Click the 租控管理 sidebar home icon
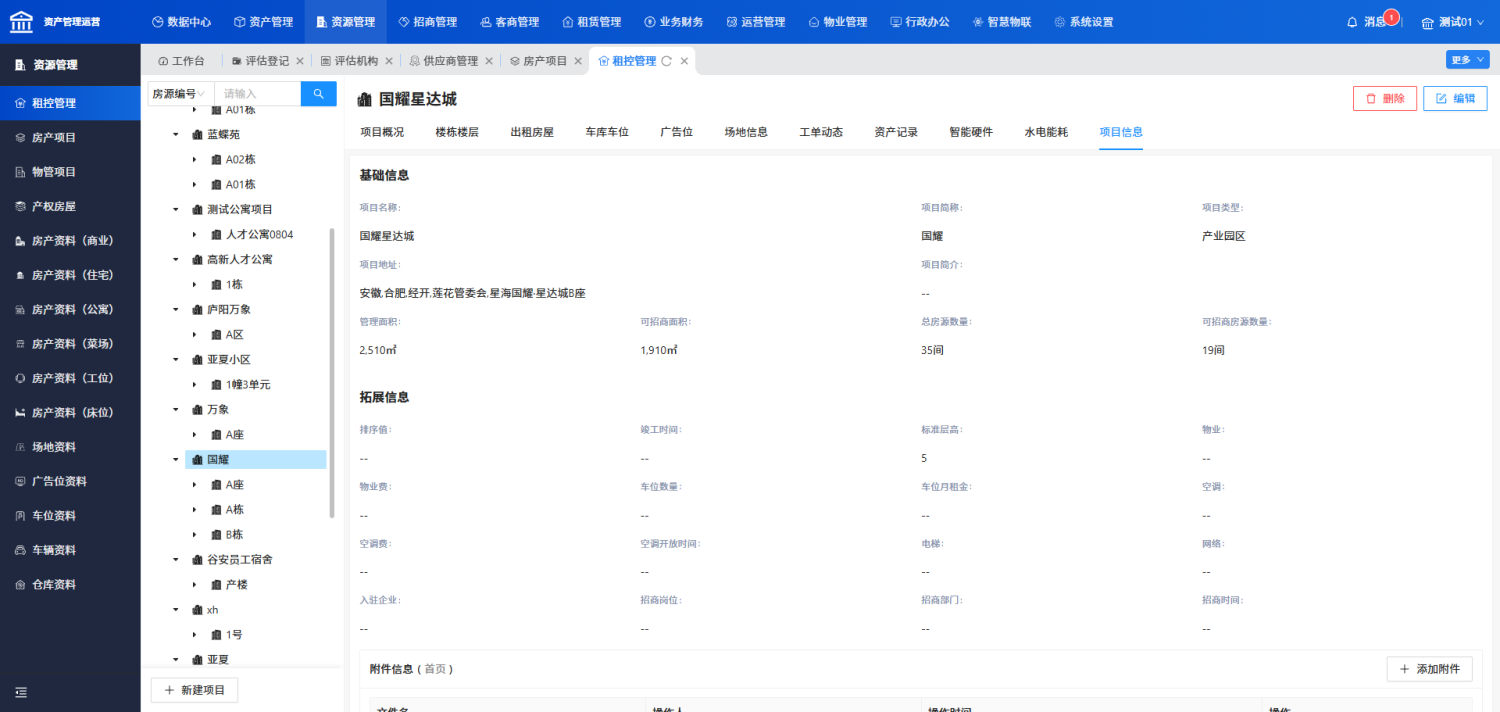The width and height of the screenshot is (1500, 712). [20, 103]
